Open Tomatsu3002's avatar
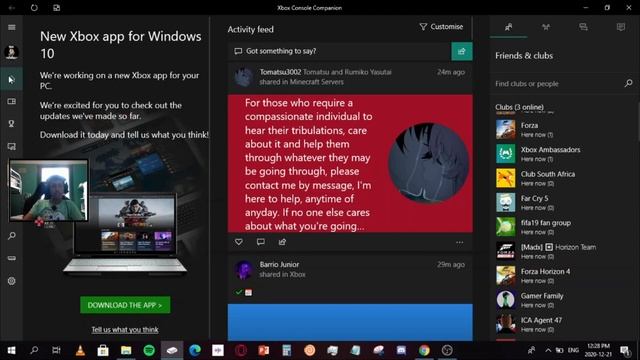 [x=244, y=77]
